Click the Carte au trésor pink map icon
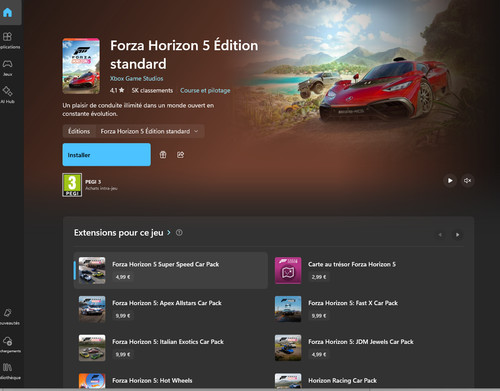Viewport: 500px width, 391px height. [x=288, y=270]
